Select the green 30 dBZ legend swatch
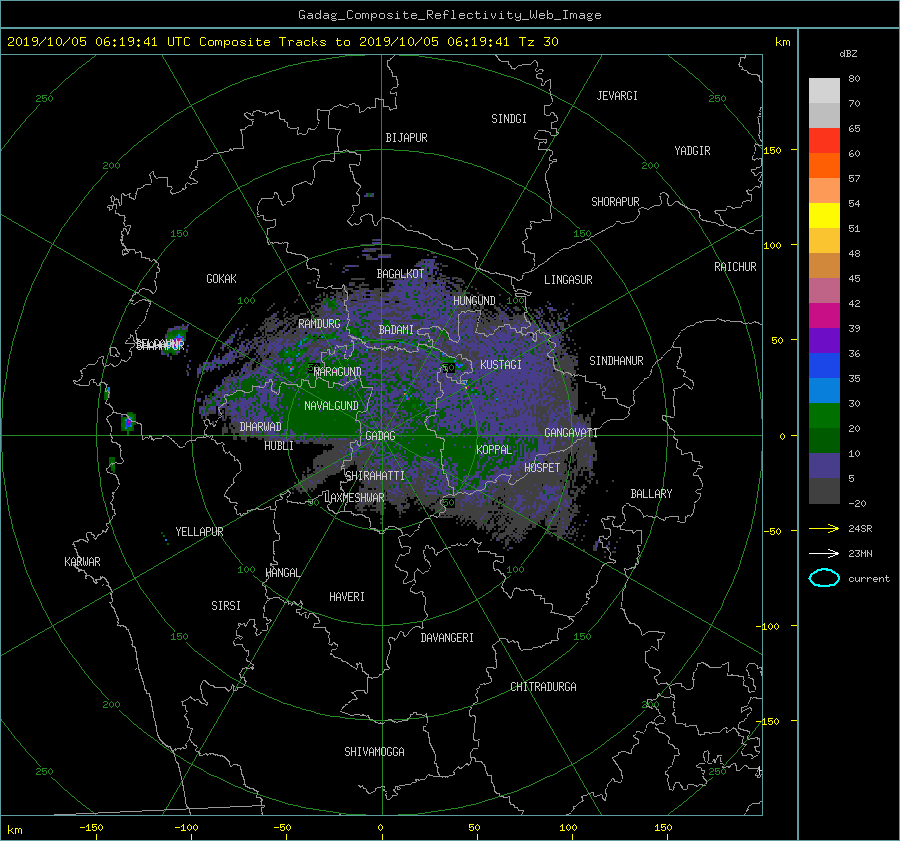The width and height of the screenshot is (900, 841). [x=824, y=416]
